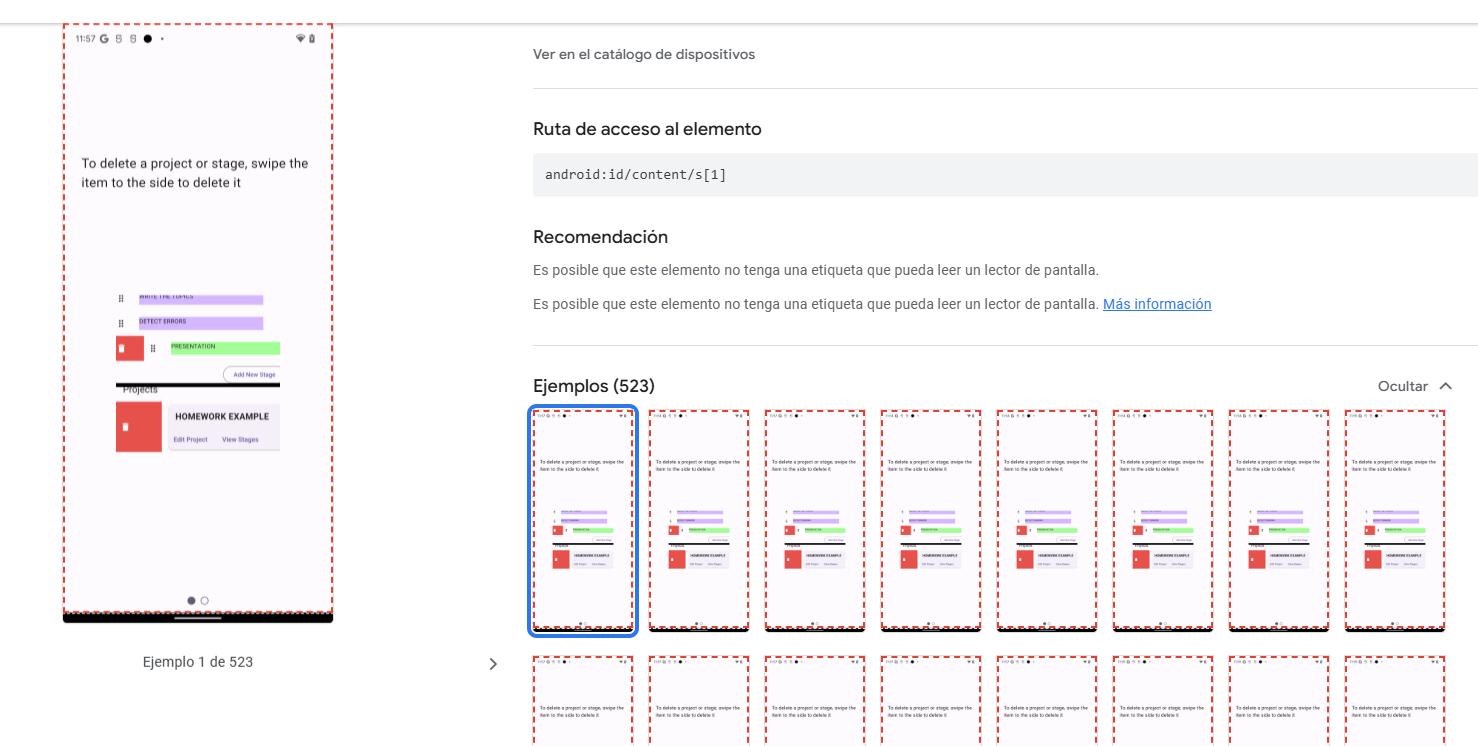Select the seventh example thumbnail in the first row
Image resolution: width=1478 pixels, height=746 pixels.
tap(1279, 521)
